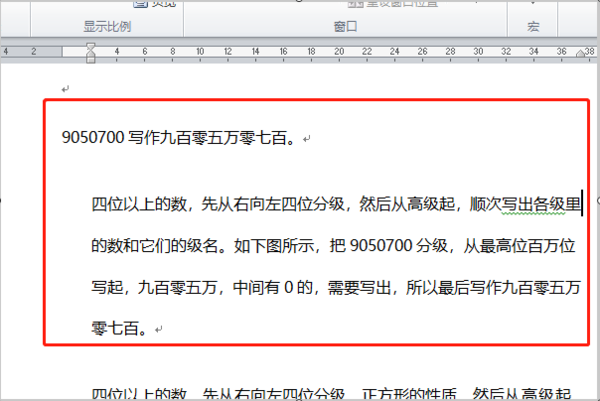Click the left indent box below hourglass marker

pos(90,60)
